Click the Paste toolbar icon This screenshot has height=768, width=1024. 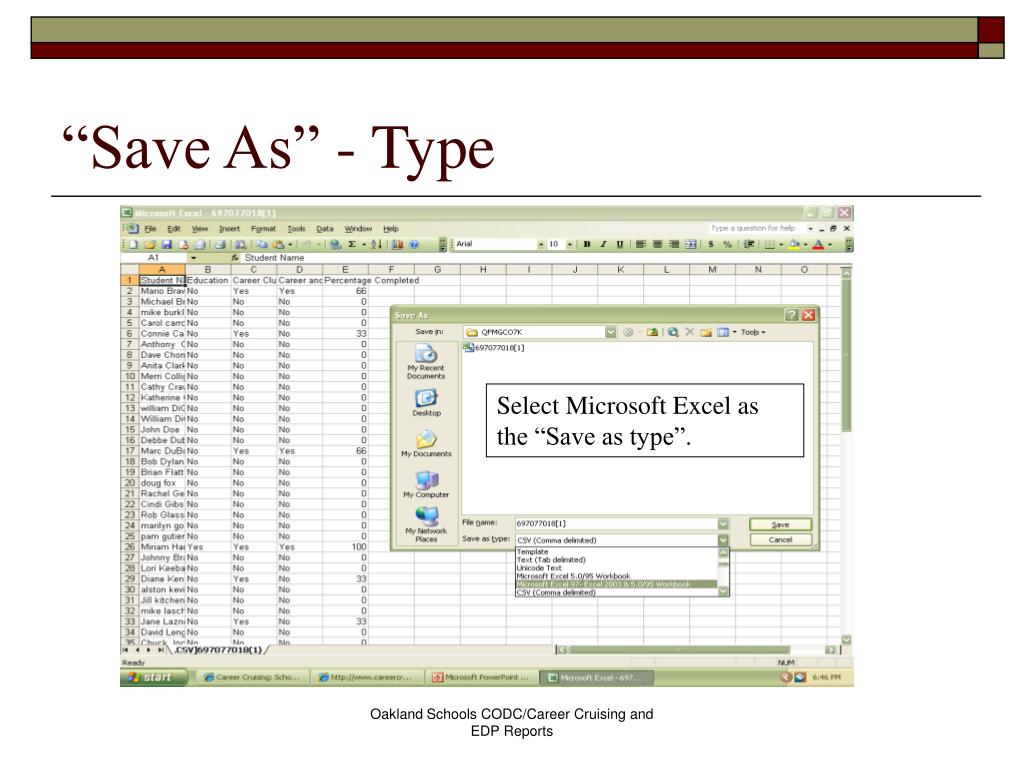coord(278,244)
